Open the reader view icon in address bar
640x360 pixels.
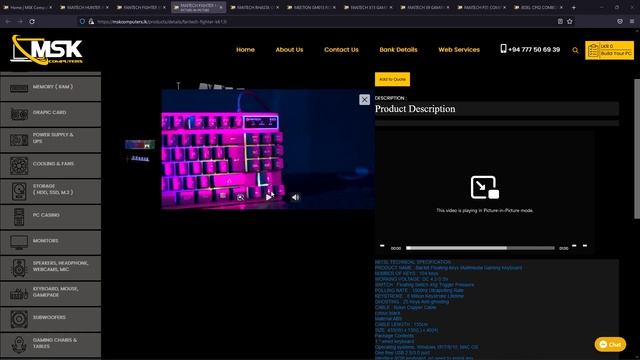pos(560,21)
